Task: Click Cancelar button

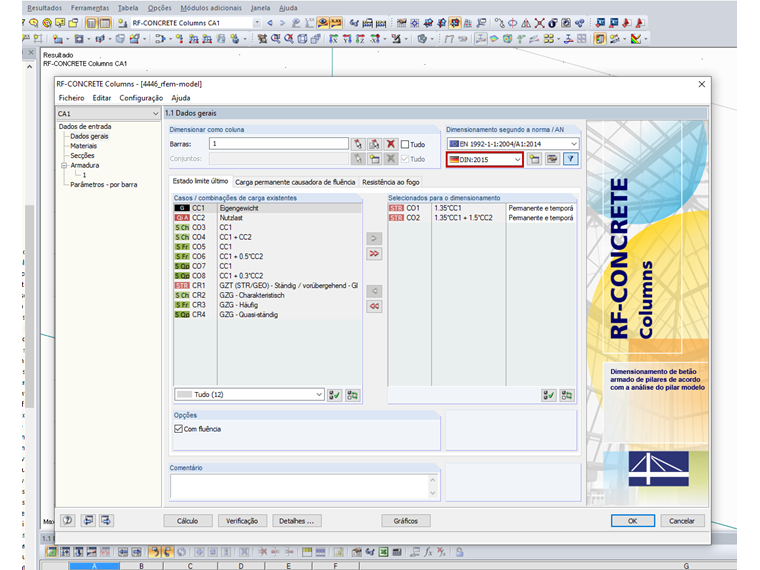Action: [682, 521]
